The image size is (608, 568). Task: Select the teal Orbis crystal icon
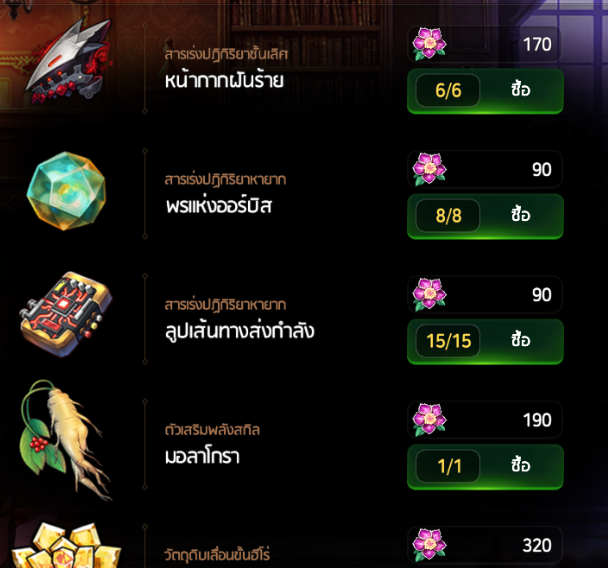(66, 191)
